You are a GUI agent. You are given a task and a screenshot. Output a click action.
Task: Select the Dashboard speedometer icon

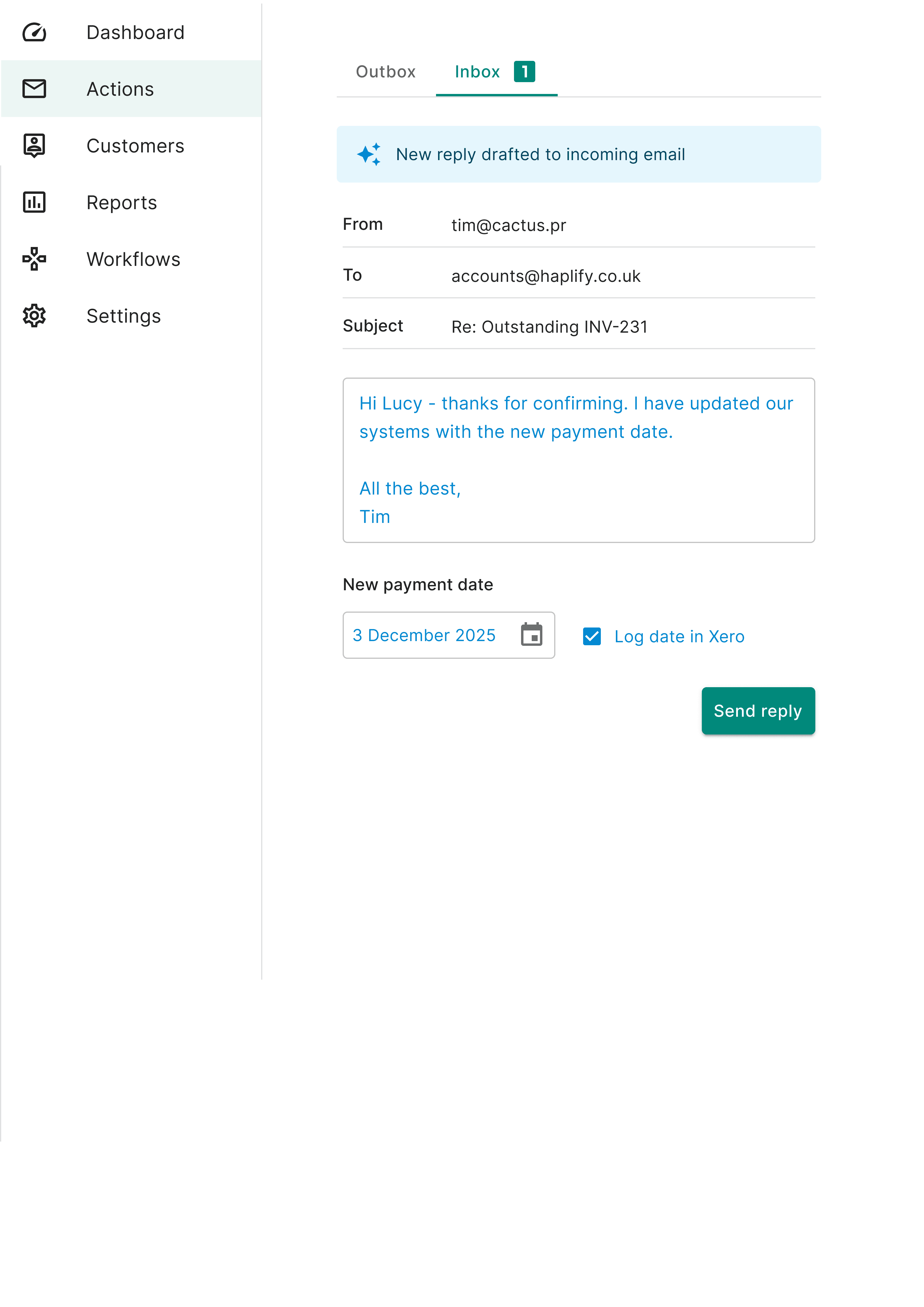click(34, 32)
